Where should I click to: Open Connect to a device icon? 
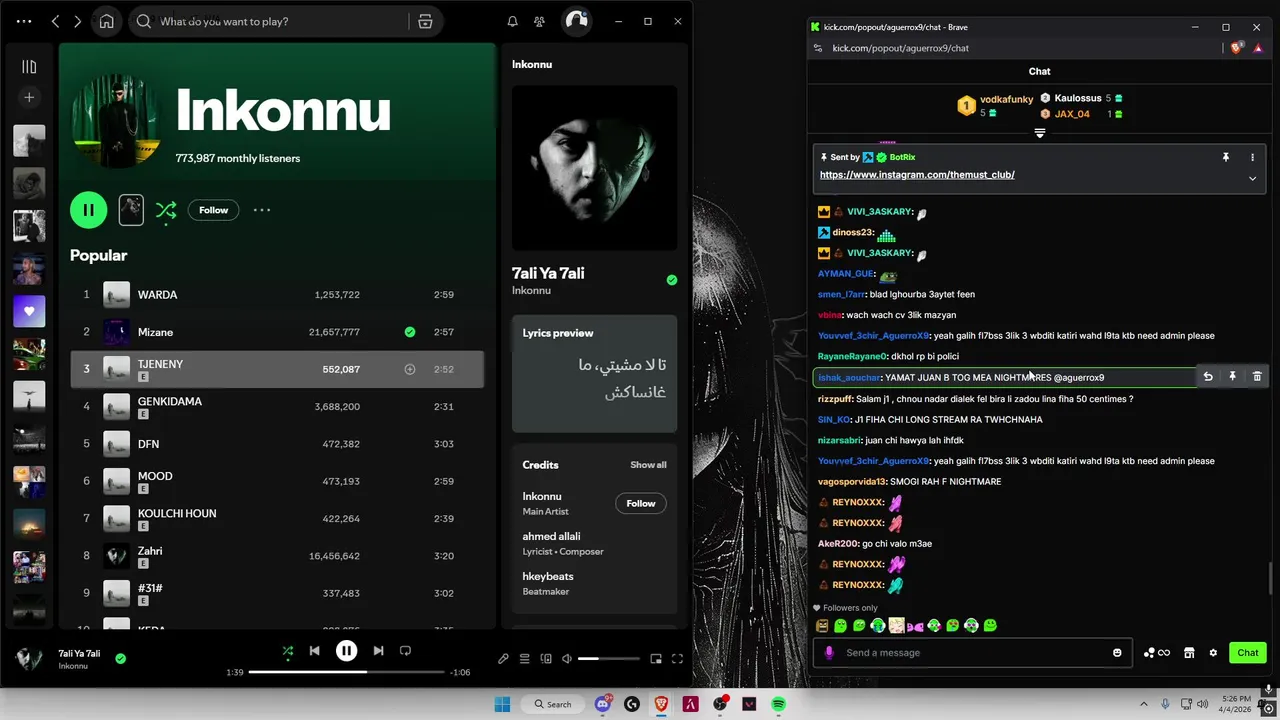pos(546,659)
